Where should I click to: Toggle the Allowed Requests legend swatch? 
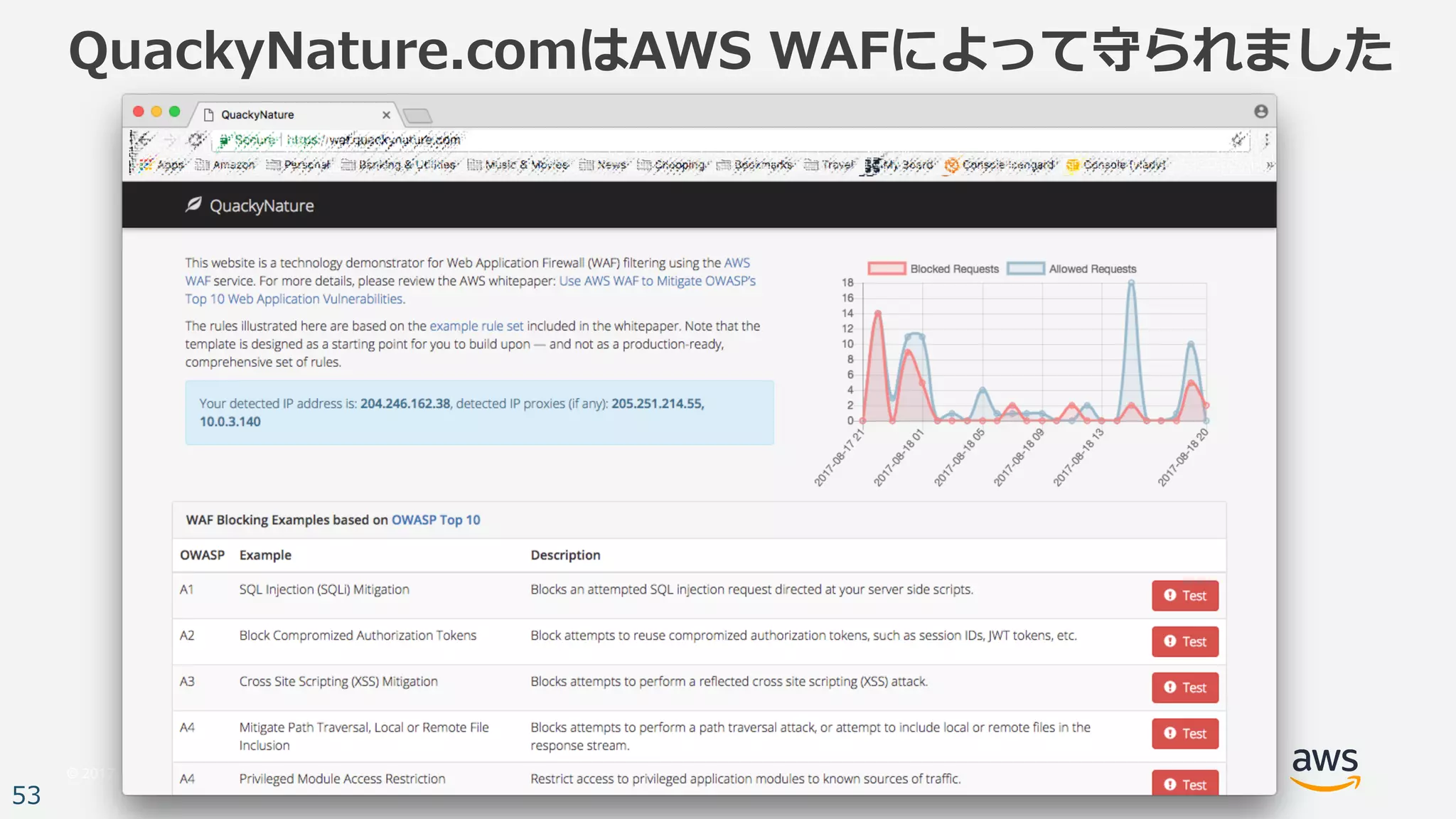click(1026, 269)
